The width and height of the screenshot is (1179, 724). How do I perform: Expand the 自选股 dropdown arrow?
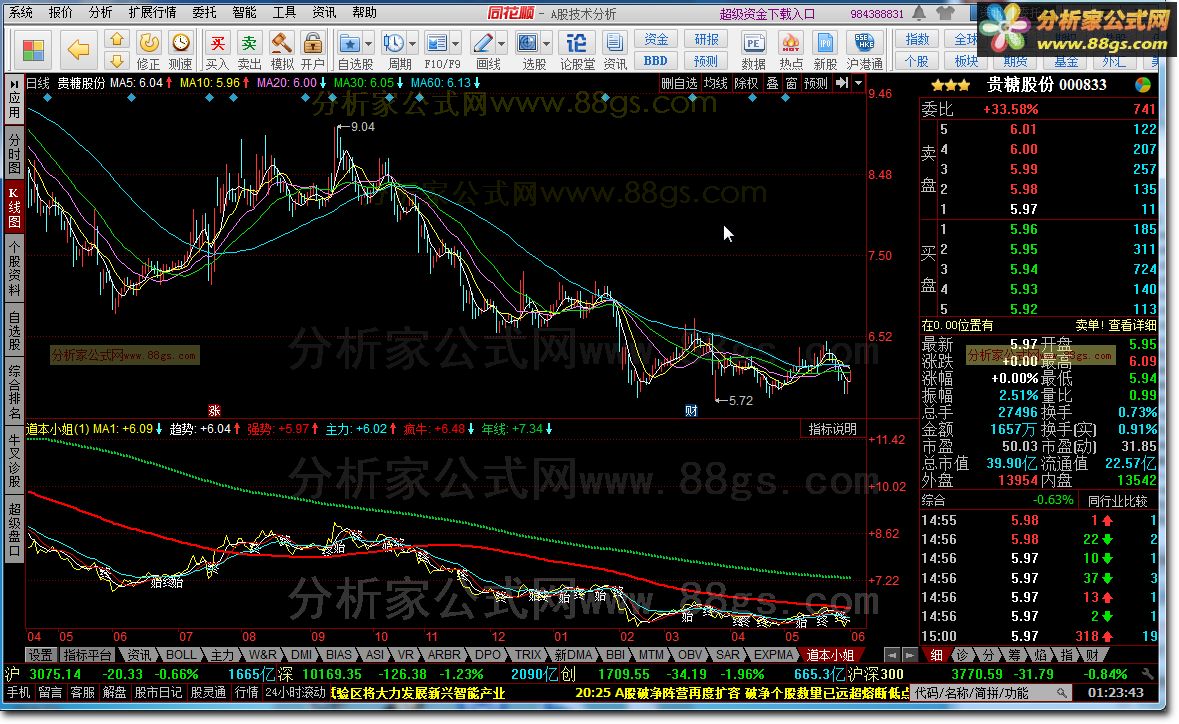tap(368, 44)
